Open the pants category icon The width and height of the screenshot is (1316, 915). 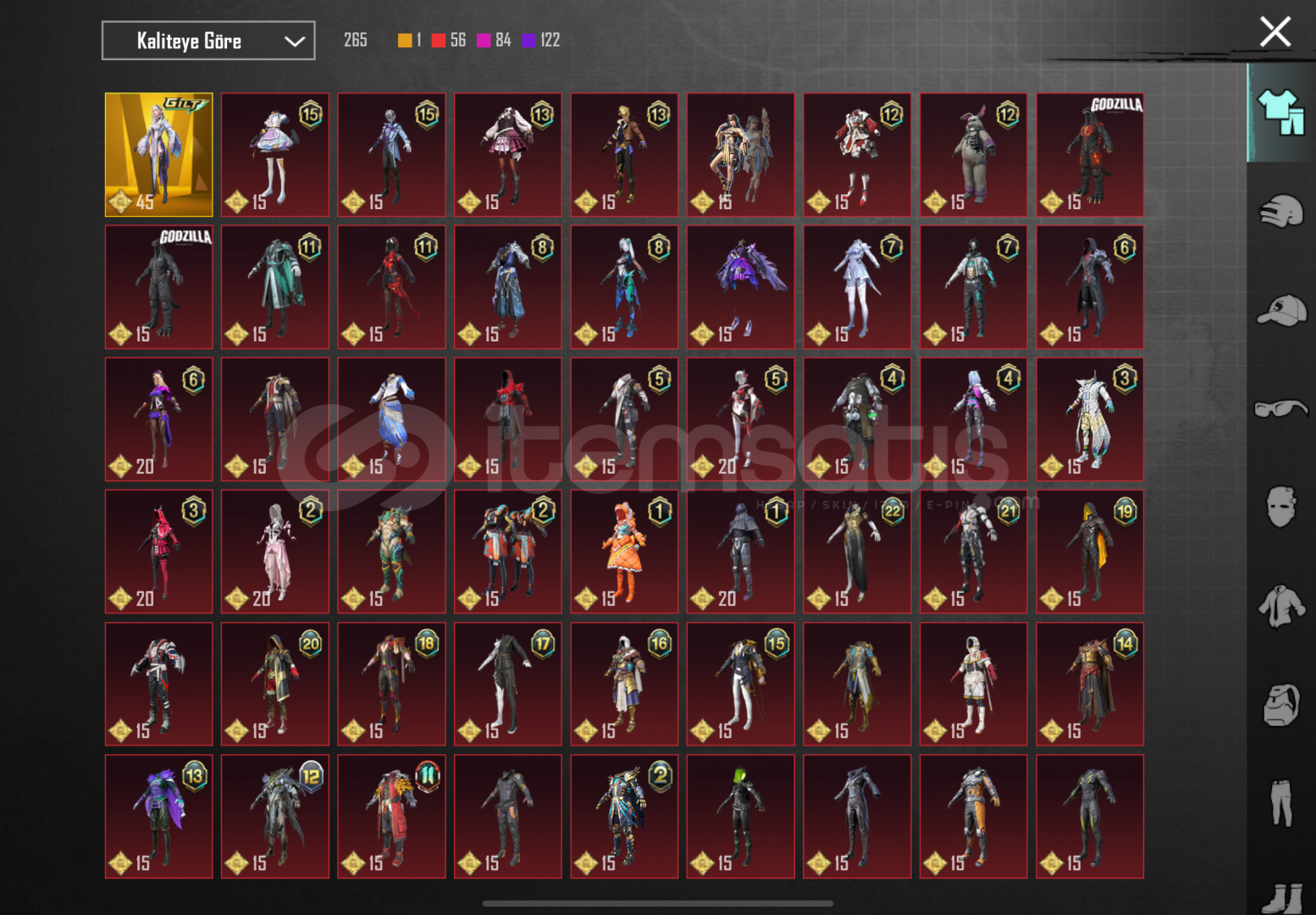point(1280,802)
